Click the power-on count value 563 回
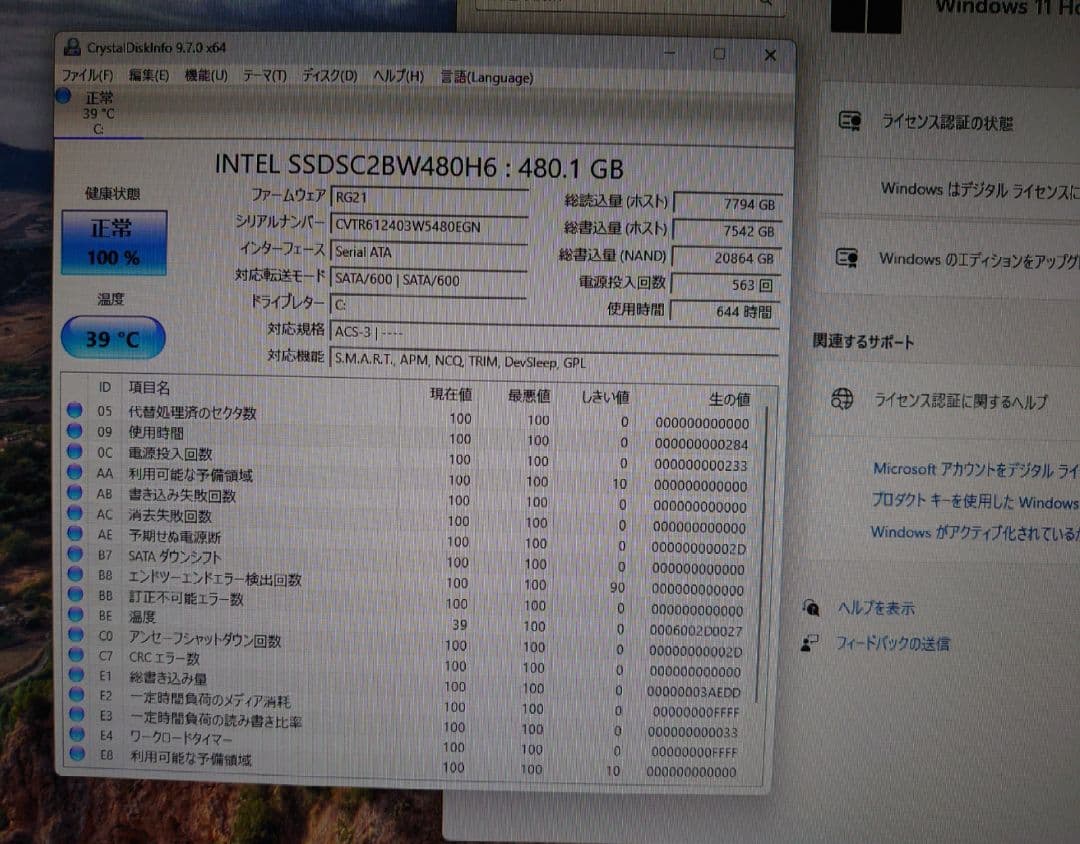Image resolution: width=1080 pixels, height=844 pixels. (x=725, y=285)
